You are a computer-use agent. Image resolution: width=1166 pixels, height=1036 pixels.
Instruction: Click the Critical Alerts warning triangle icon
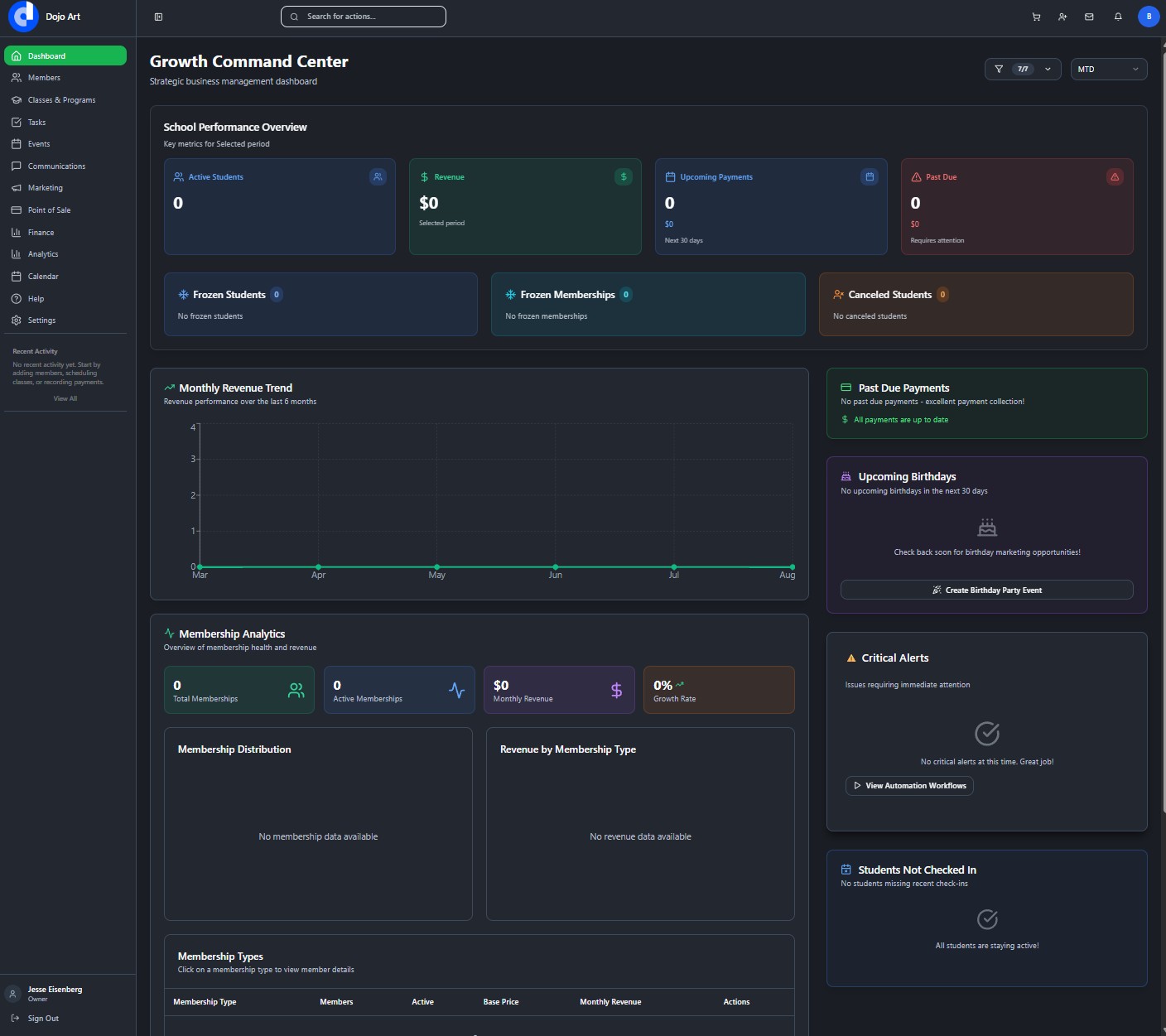pyautogui.click(x=851, y=658)
